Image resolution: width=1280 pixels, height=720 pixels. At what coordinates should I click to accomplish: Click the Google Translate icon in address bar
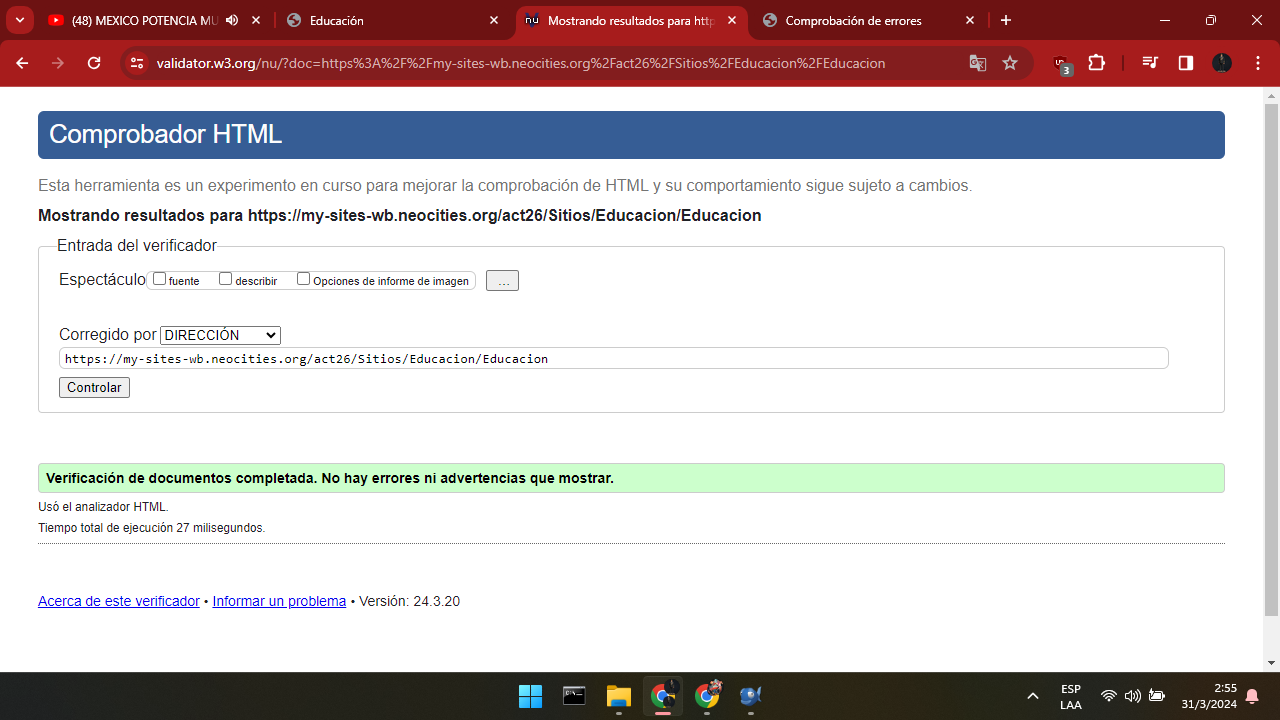(x=977, y=63)
